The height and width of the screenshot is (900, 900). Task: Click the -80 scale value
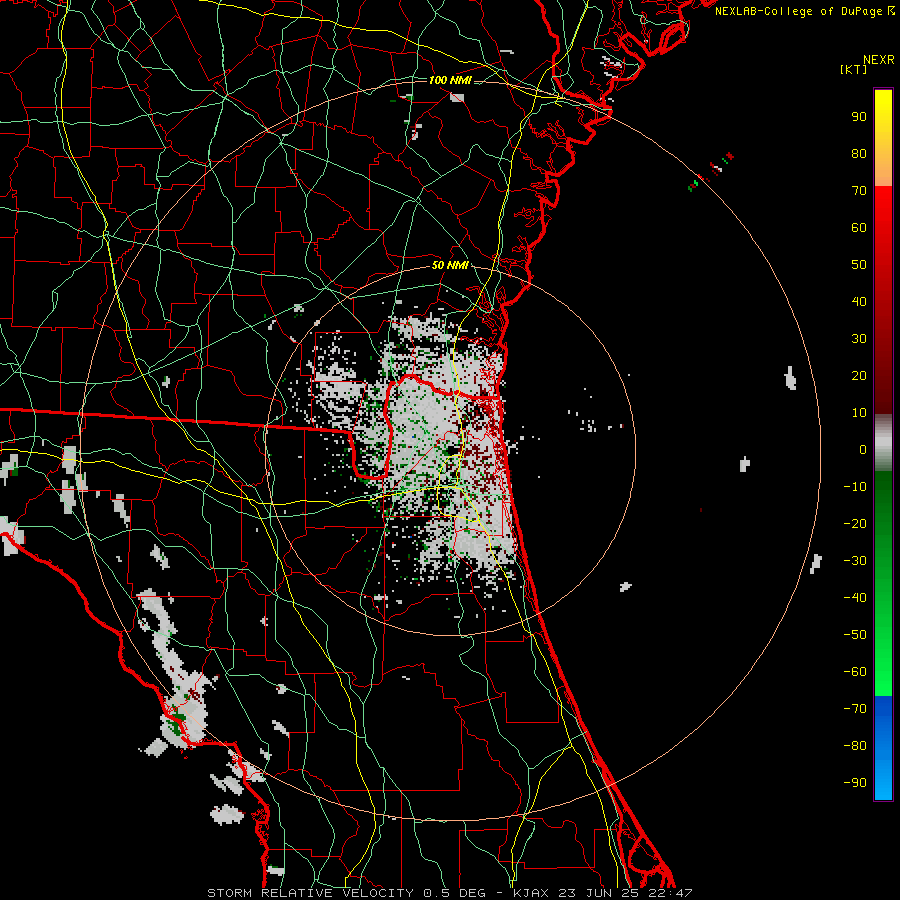point(855,746)
